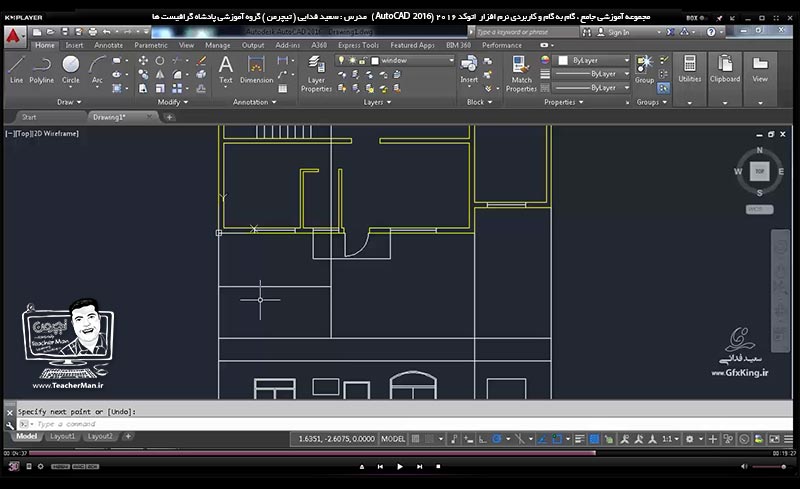800x489 pixels.
Task: Add a new drawing tab with plus button
Action: click(169, 117)
